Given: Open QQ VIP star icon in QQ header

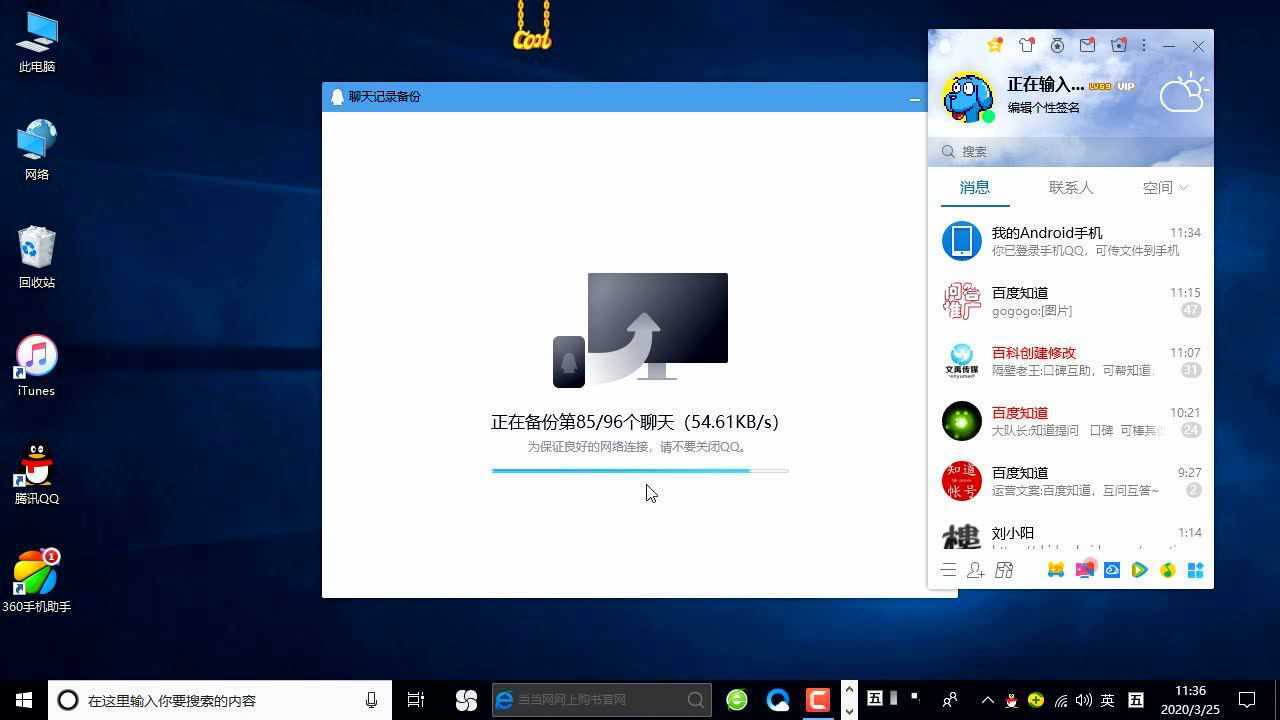Looking at the screenshot, I should (x=995, y=45).
